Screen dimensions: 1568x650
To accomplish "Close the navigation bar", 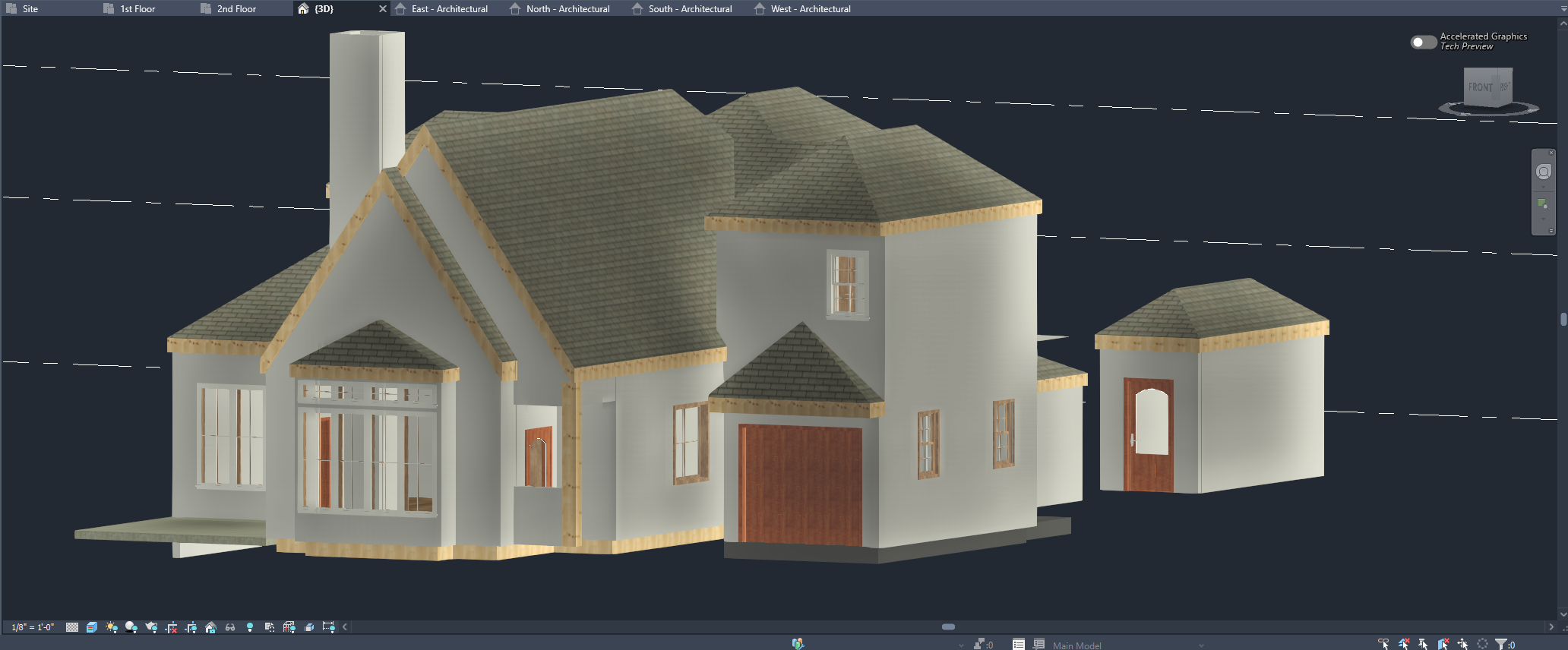I will tap(1551, 153).
